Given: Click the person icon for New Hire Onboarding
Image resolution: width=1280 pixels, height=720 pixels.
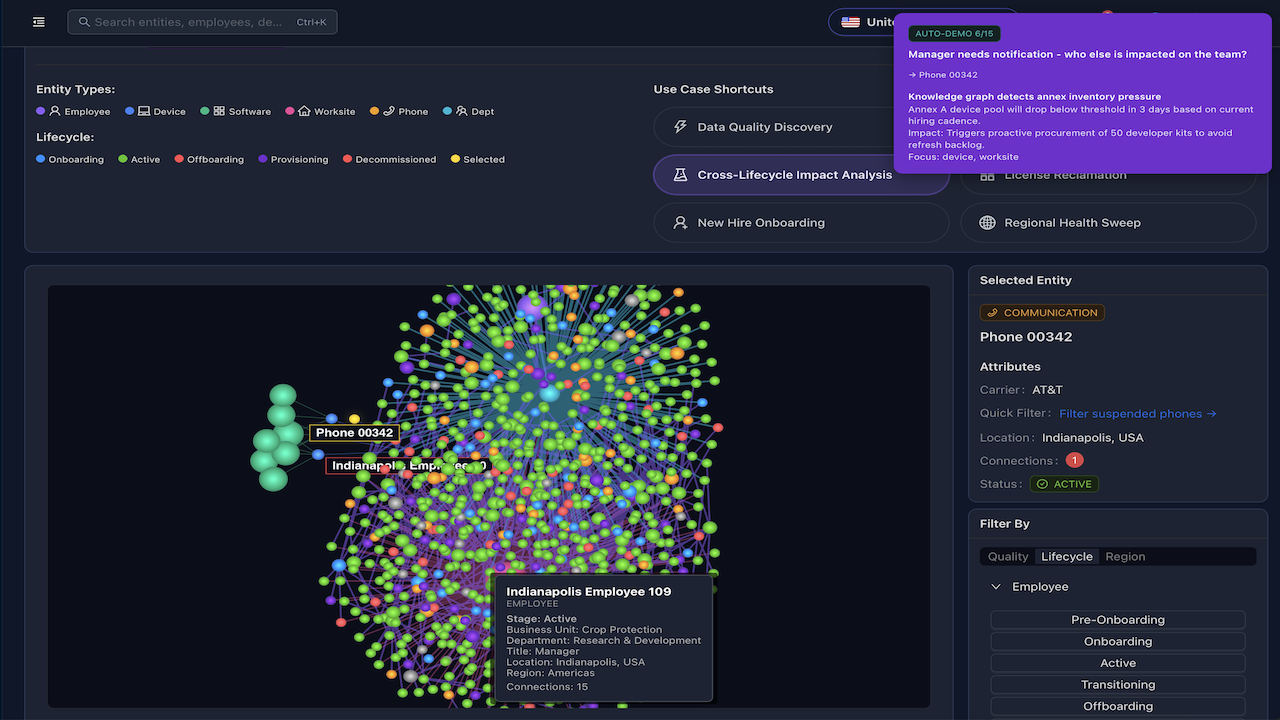Looking at the screenshot, I should 681,223.
